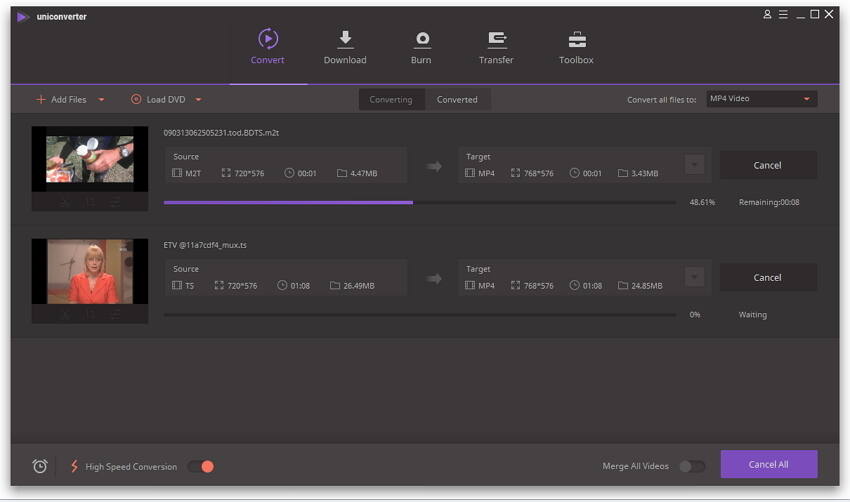The image size is (850, 502).
Task: Click target clock icon in ETV file row
Action: [x=574, y=285]
